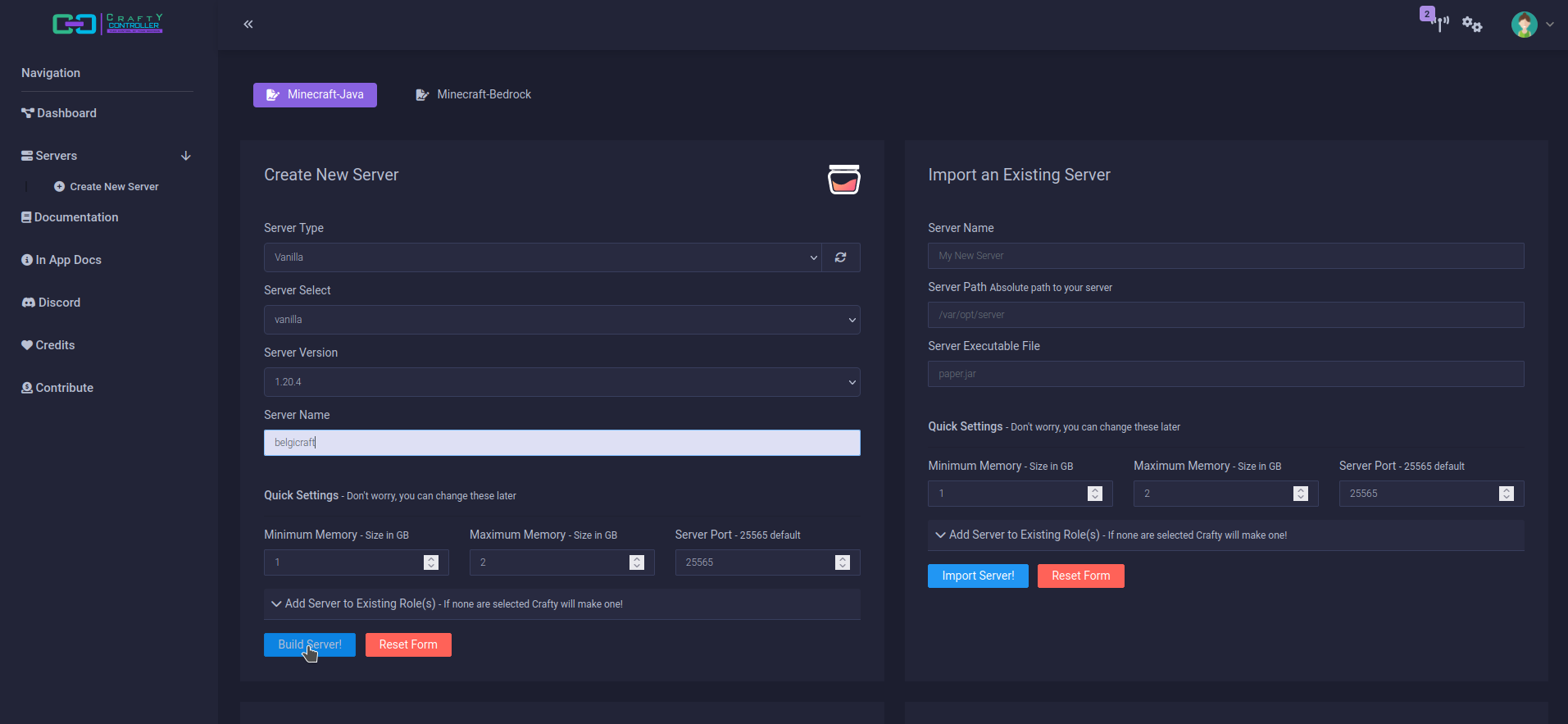
Task: Adjust Maximum Memory stepper in Create form
Action: [637, 562]
